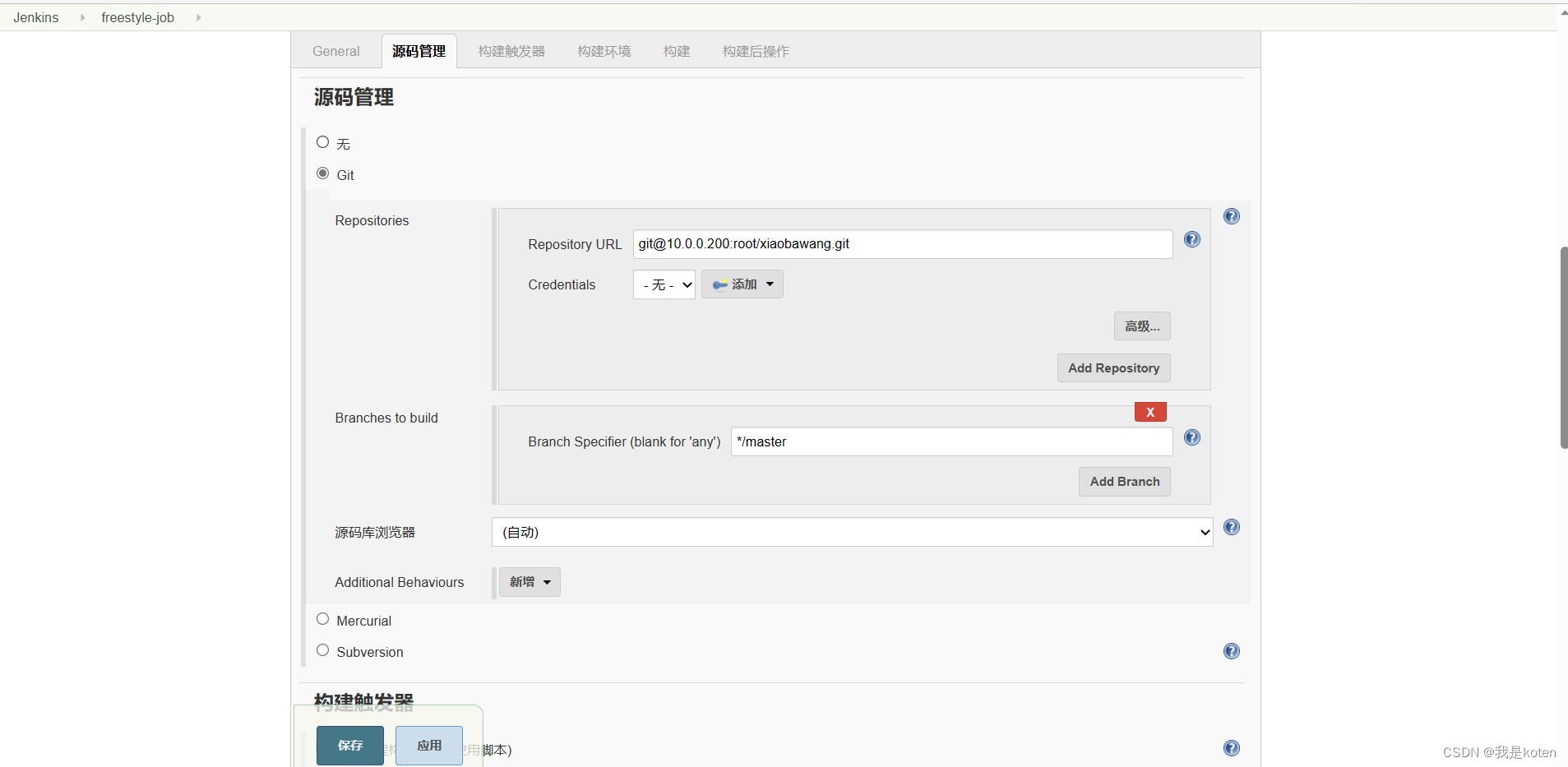Expand the 新增 Additional Behaviours menu

530,582
